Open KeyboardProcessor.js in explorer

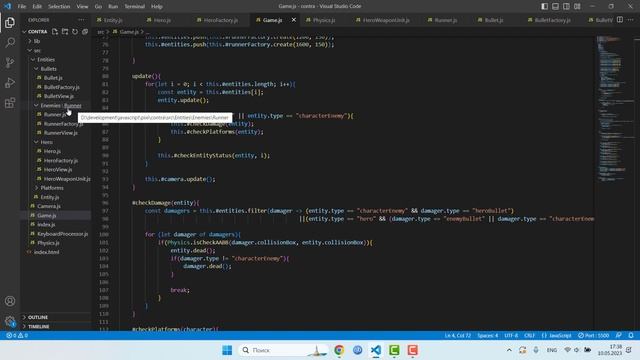point(62,234)
